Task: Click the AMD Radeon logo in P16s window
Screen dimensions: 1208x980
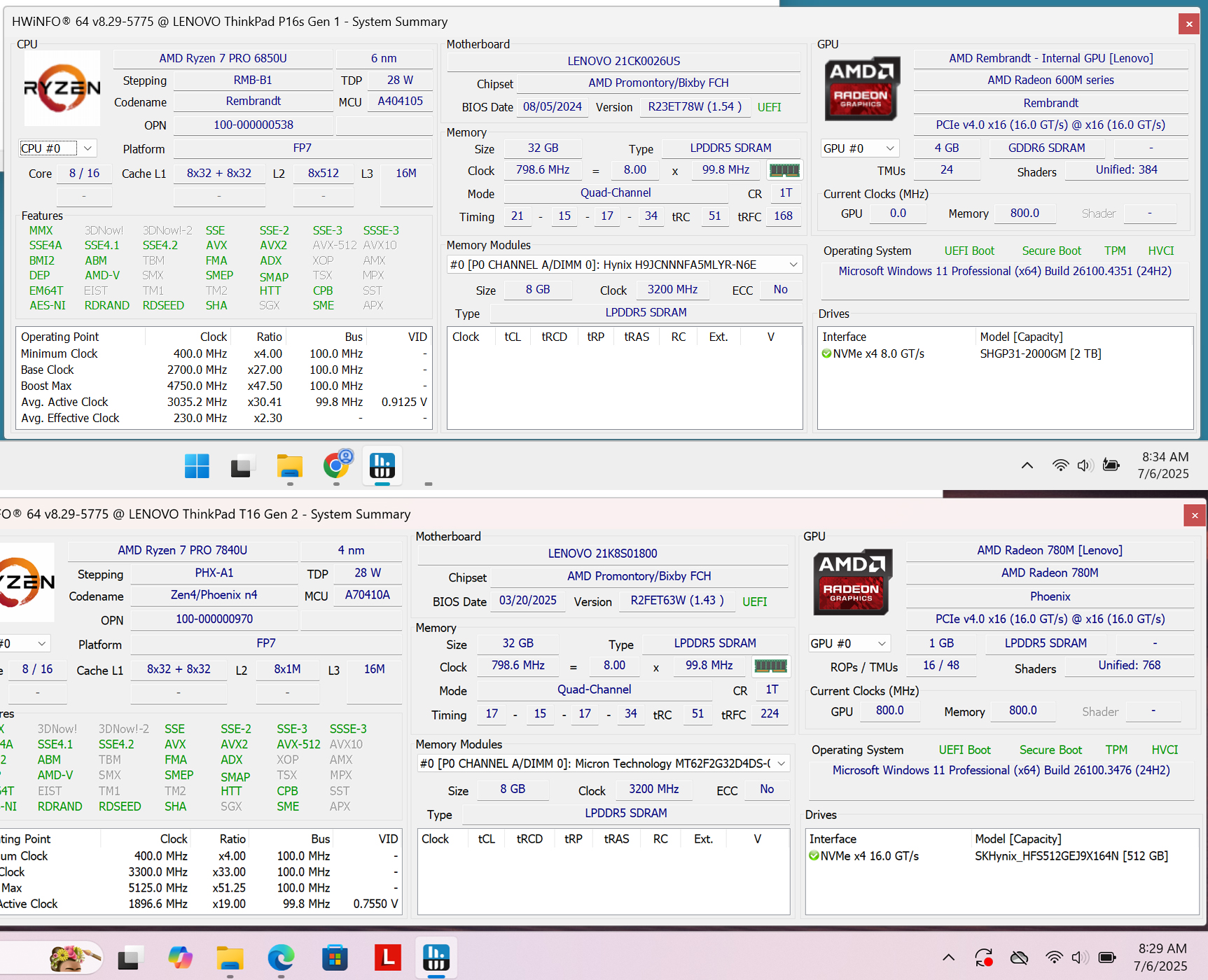Action: (861, 89)
